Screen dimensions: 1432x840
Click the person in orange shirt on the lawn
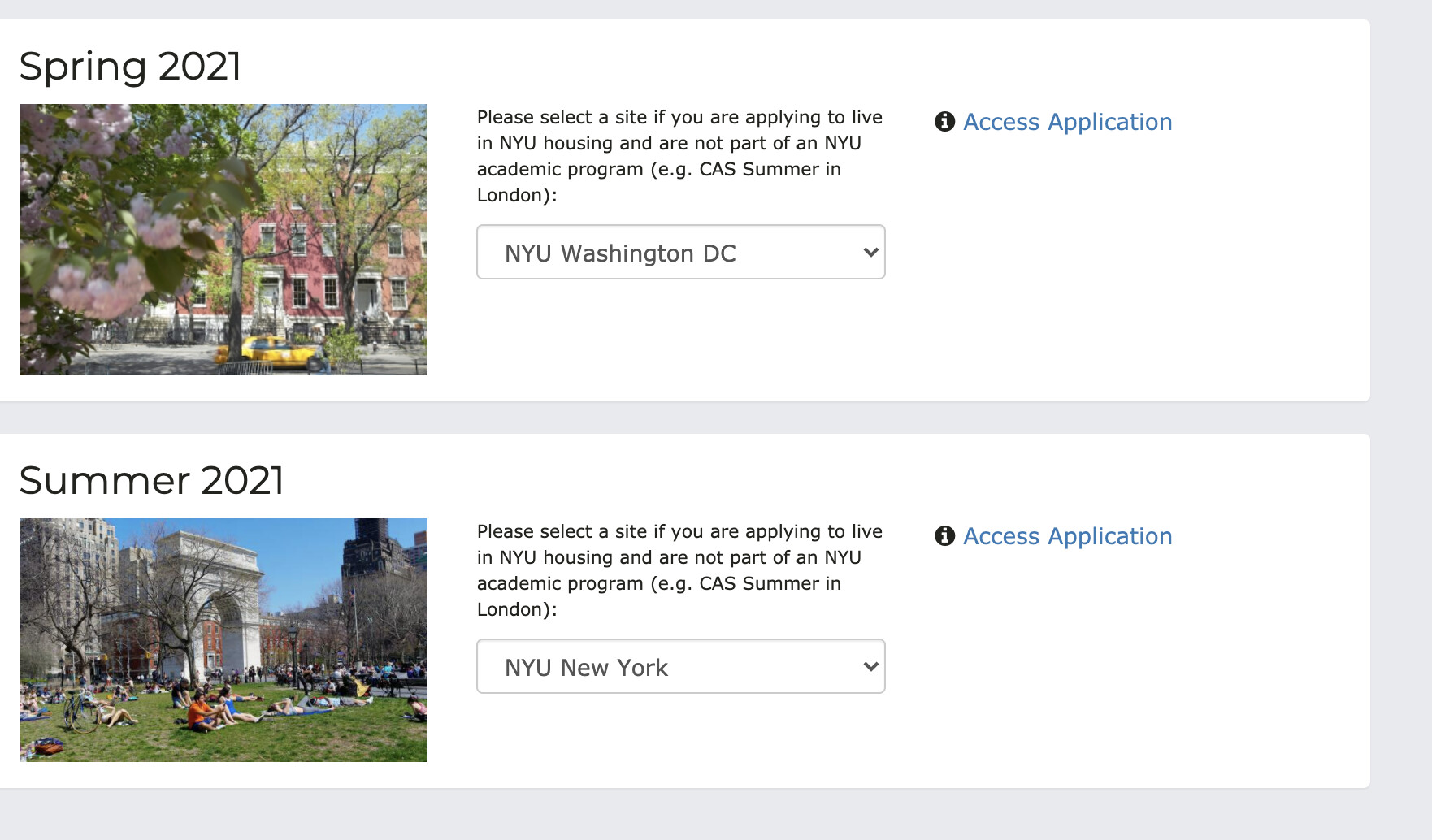click(x=199, y=713)
